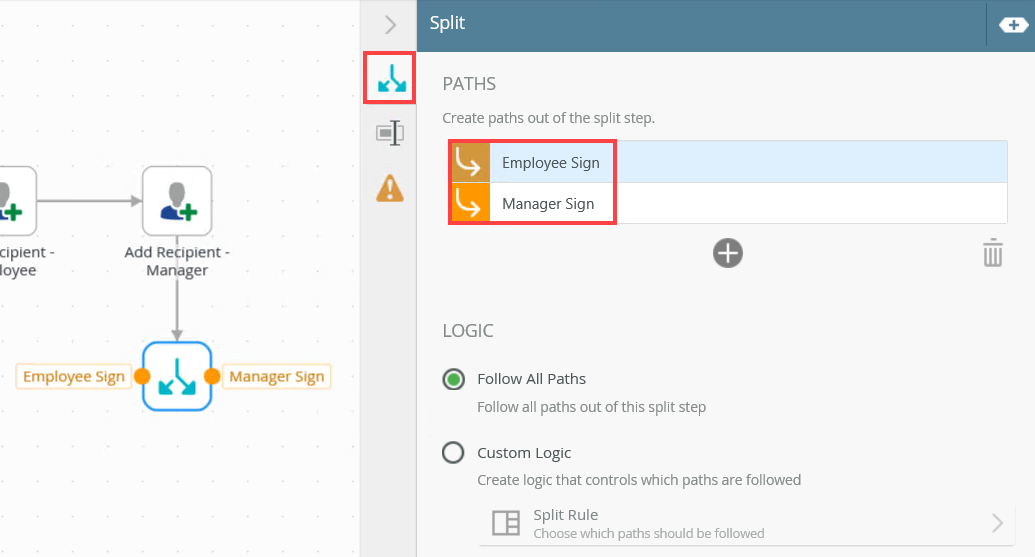This screenshot has height=557, width=1035.
Task: Select the Add Recipient - Manager step
Action: pos(177,200)
